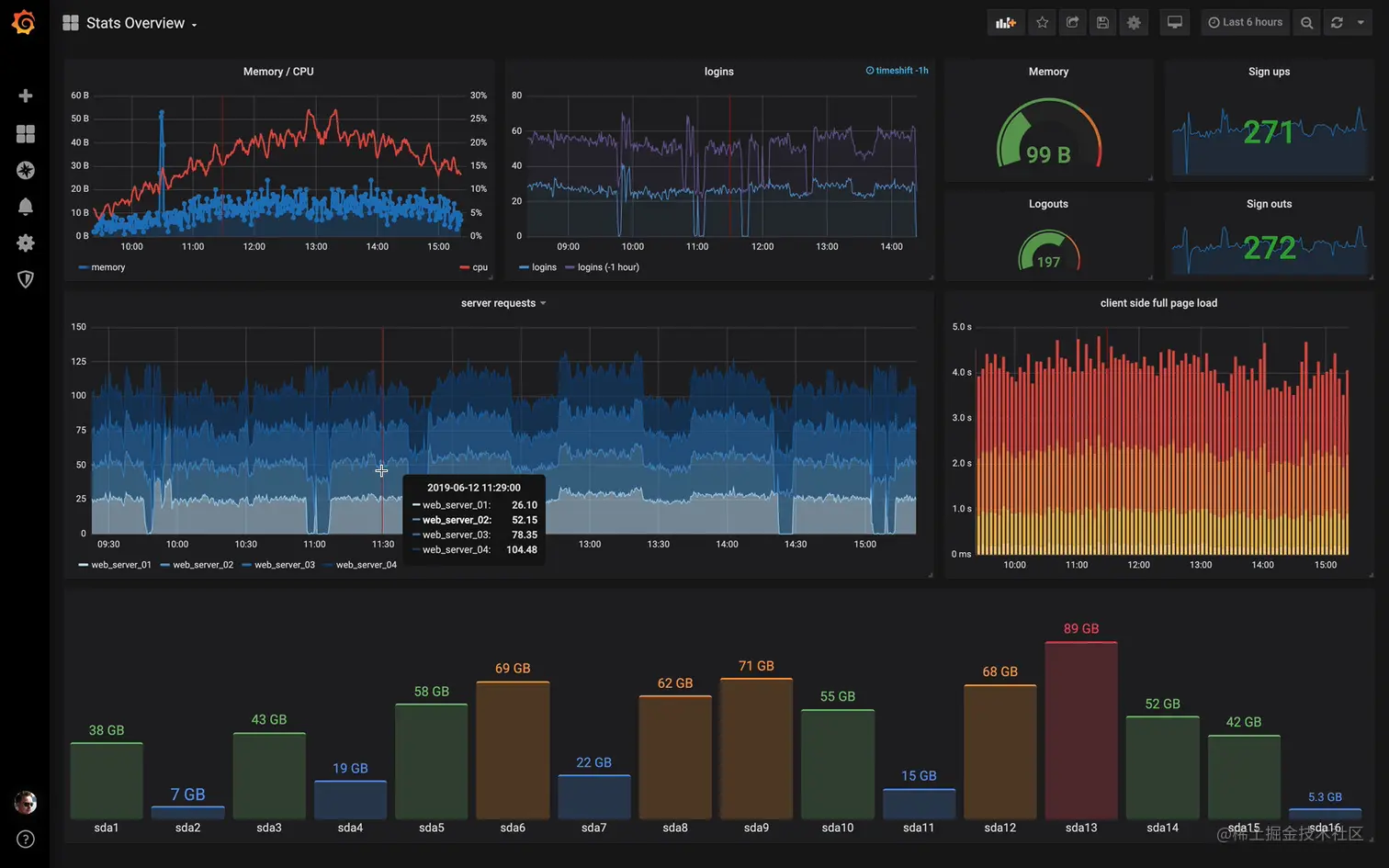Star this dashboard
Screen dimensions: 1389x868
[1041, 22]
